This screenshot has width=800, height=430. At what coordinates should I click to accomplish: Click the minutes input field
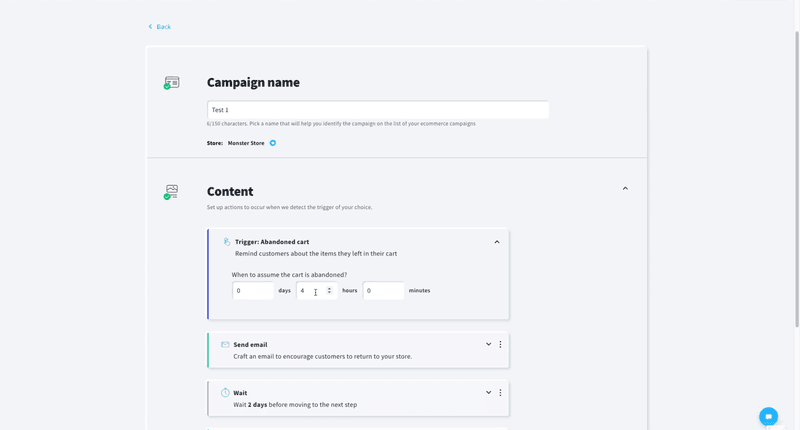[x=383, y=291]
